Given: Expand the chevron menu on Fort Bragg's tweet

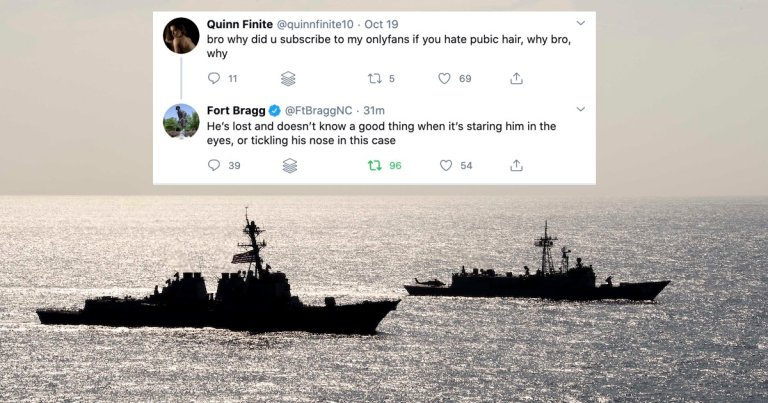Looking at the screenshot, I should coord(580,109).
